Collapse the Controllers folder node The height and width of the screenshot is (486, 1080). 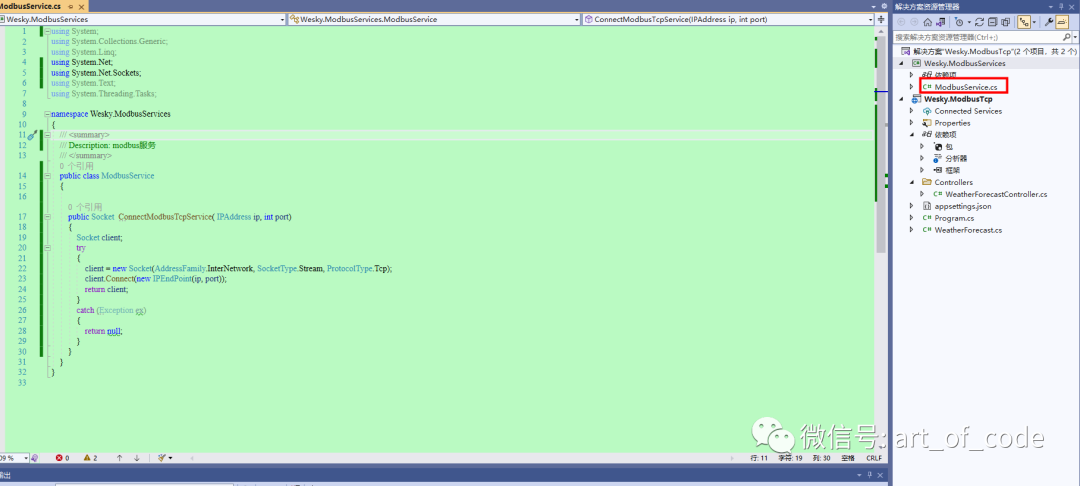[x=911, y=182]
